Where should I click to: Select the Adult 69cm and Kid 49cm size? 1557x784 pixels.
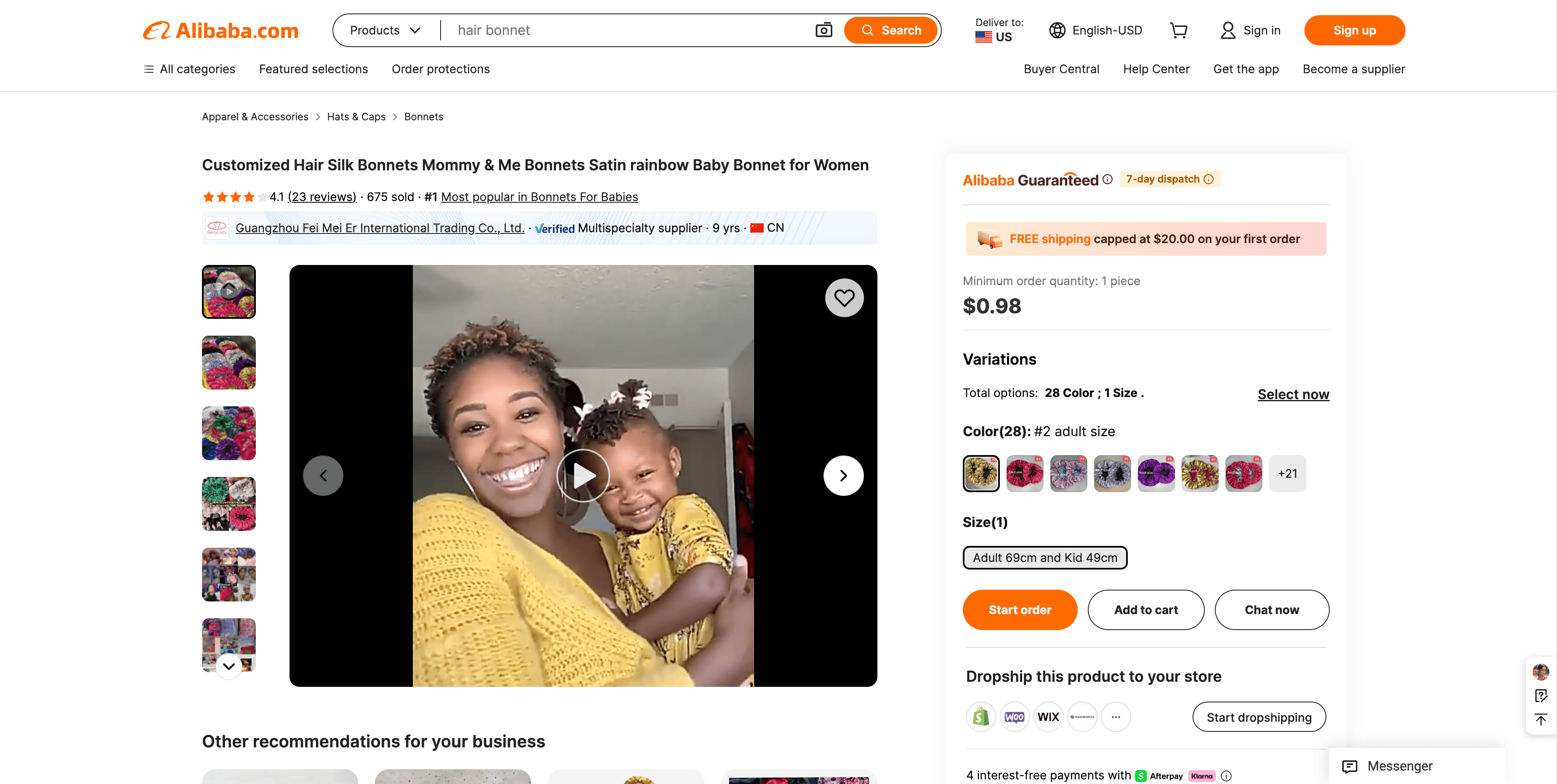(1044, 557)
